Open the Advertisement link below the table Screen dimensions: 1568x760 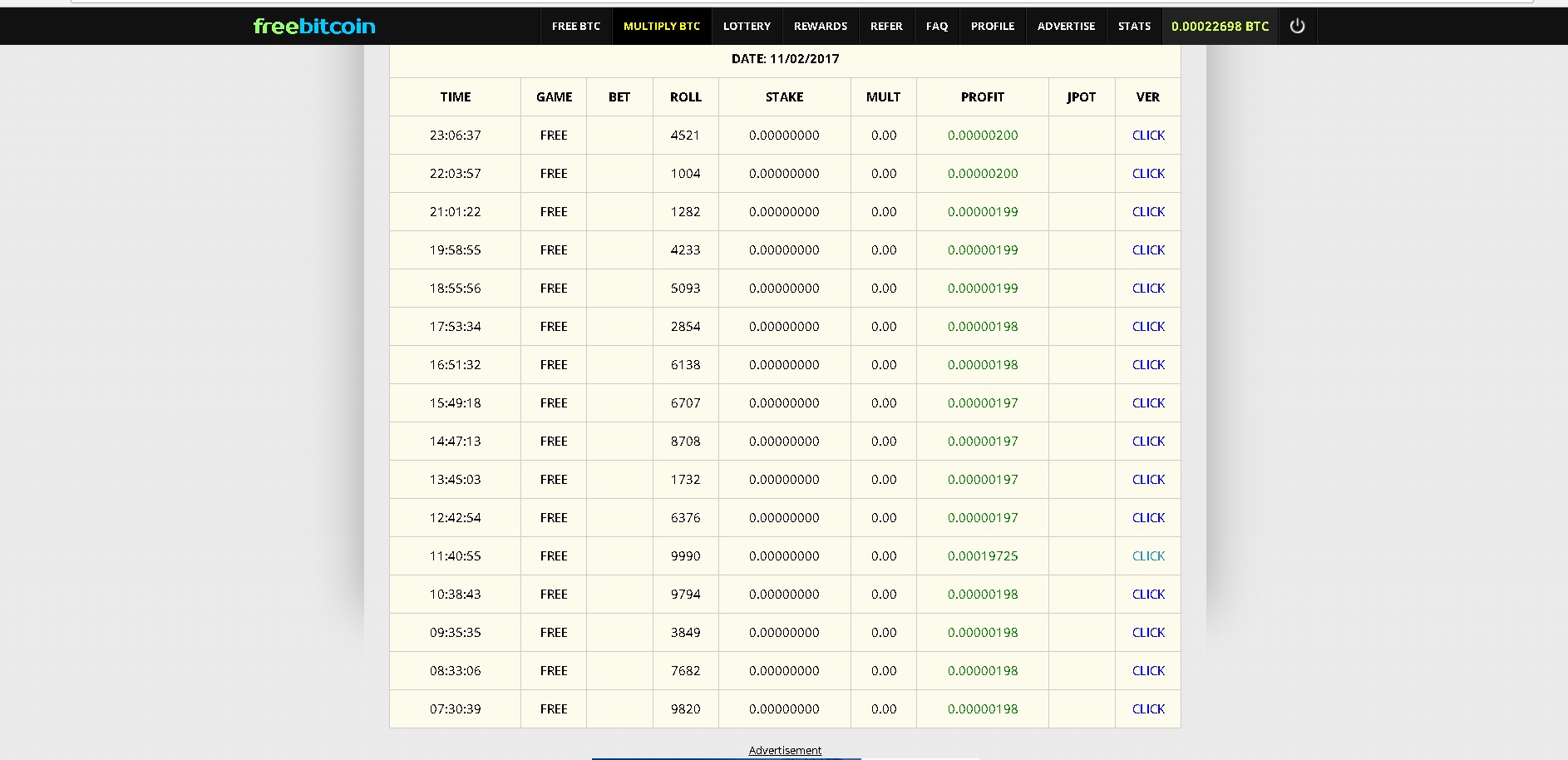click(785, 751)
